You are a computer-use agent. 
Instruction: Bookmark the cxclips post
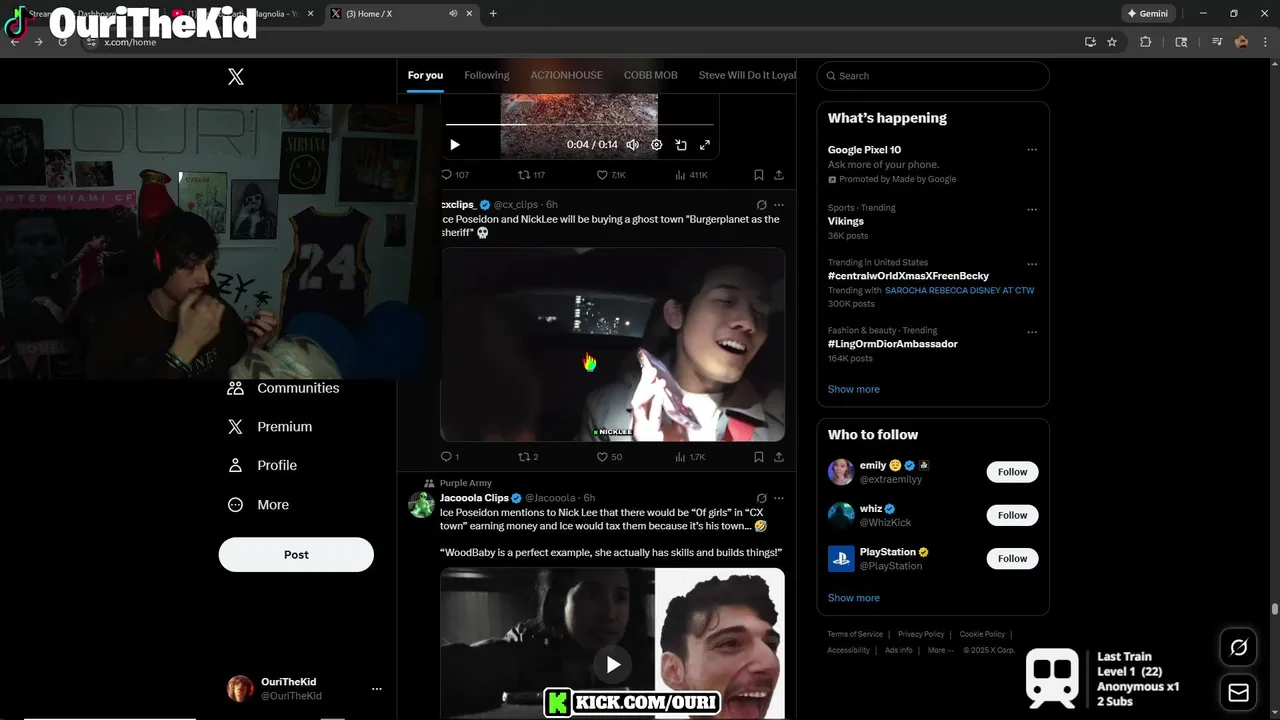pyautogui.click(x=759, y=457)
